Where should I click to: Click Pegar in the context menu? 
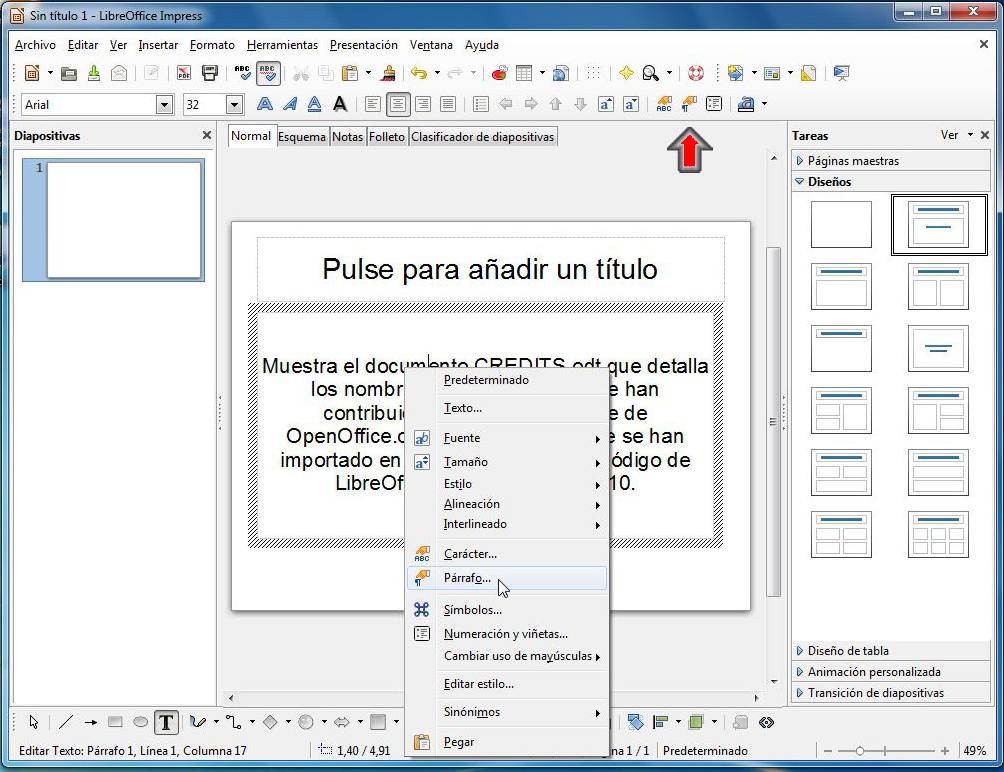pyautogui.click(x=506, y=743)
